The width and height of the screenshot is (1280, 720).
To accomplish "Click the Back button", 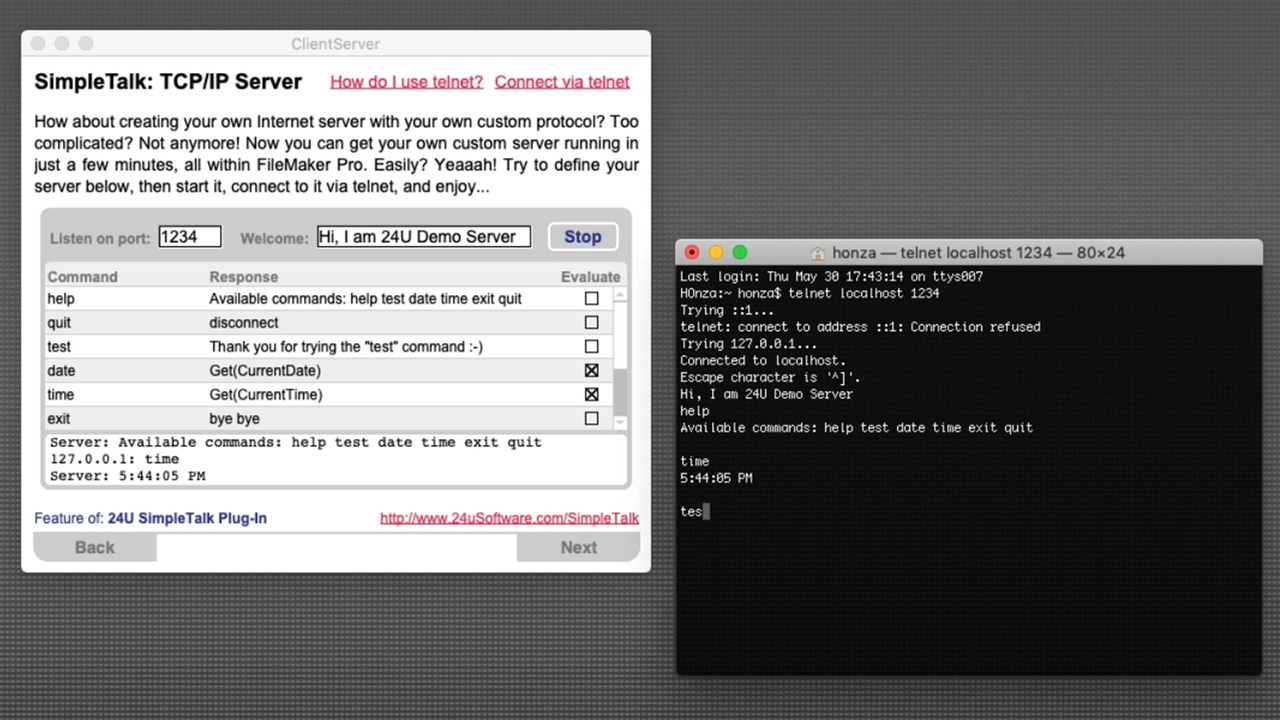I will [x=94, y=547].
